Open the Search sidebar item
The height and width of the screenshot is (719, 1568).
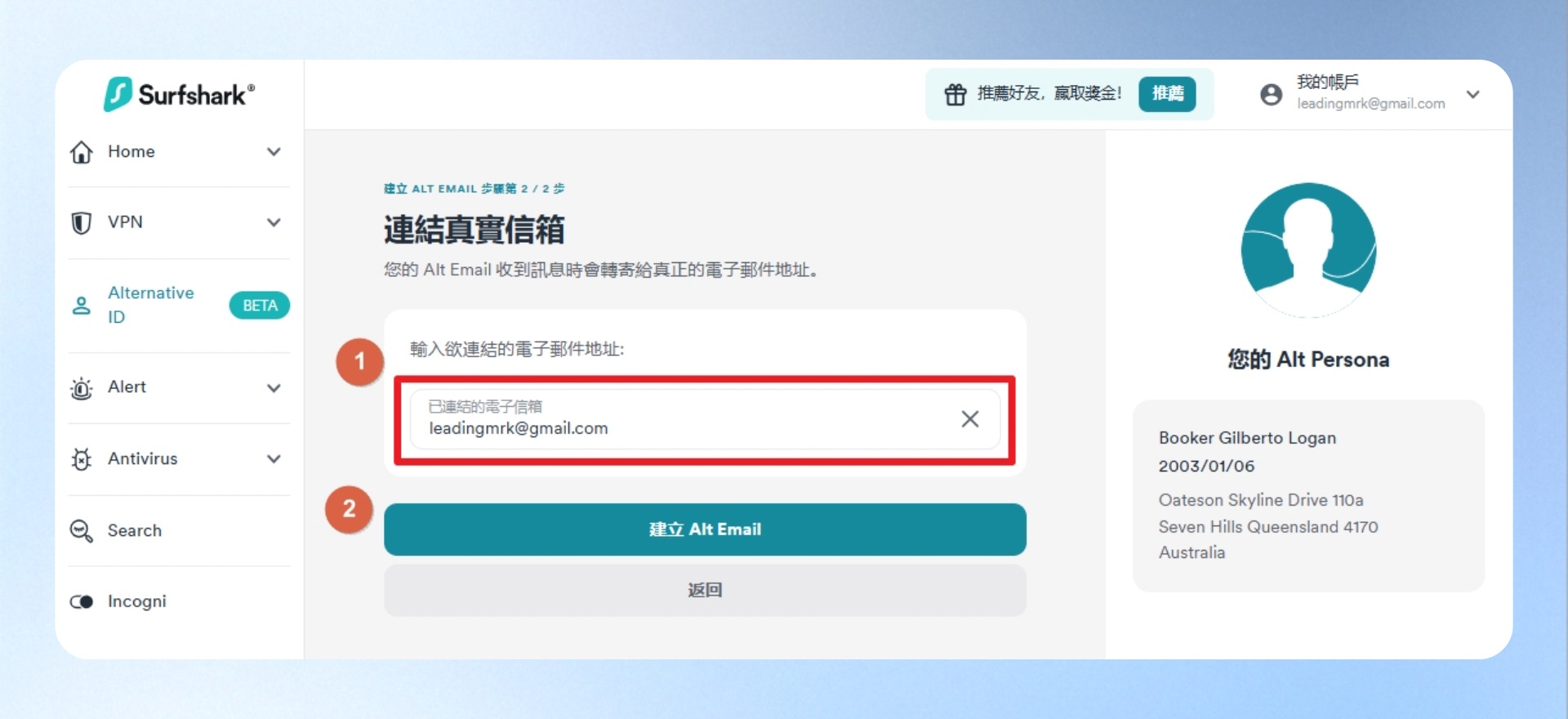pos(179,531)
